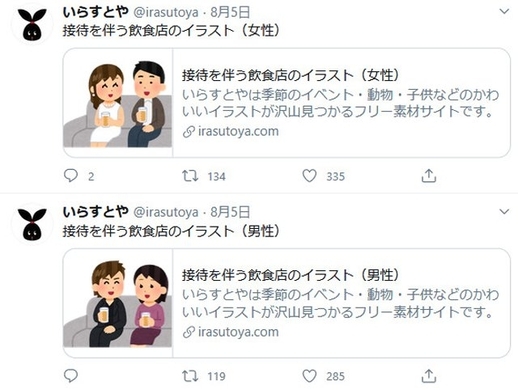Expand the second tweet's options chevron
The image size is (518, 390).
tap(504, 212)
